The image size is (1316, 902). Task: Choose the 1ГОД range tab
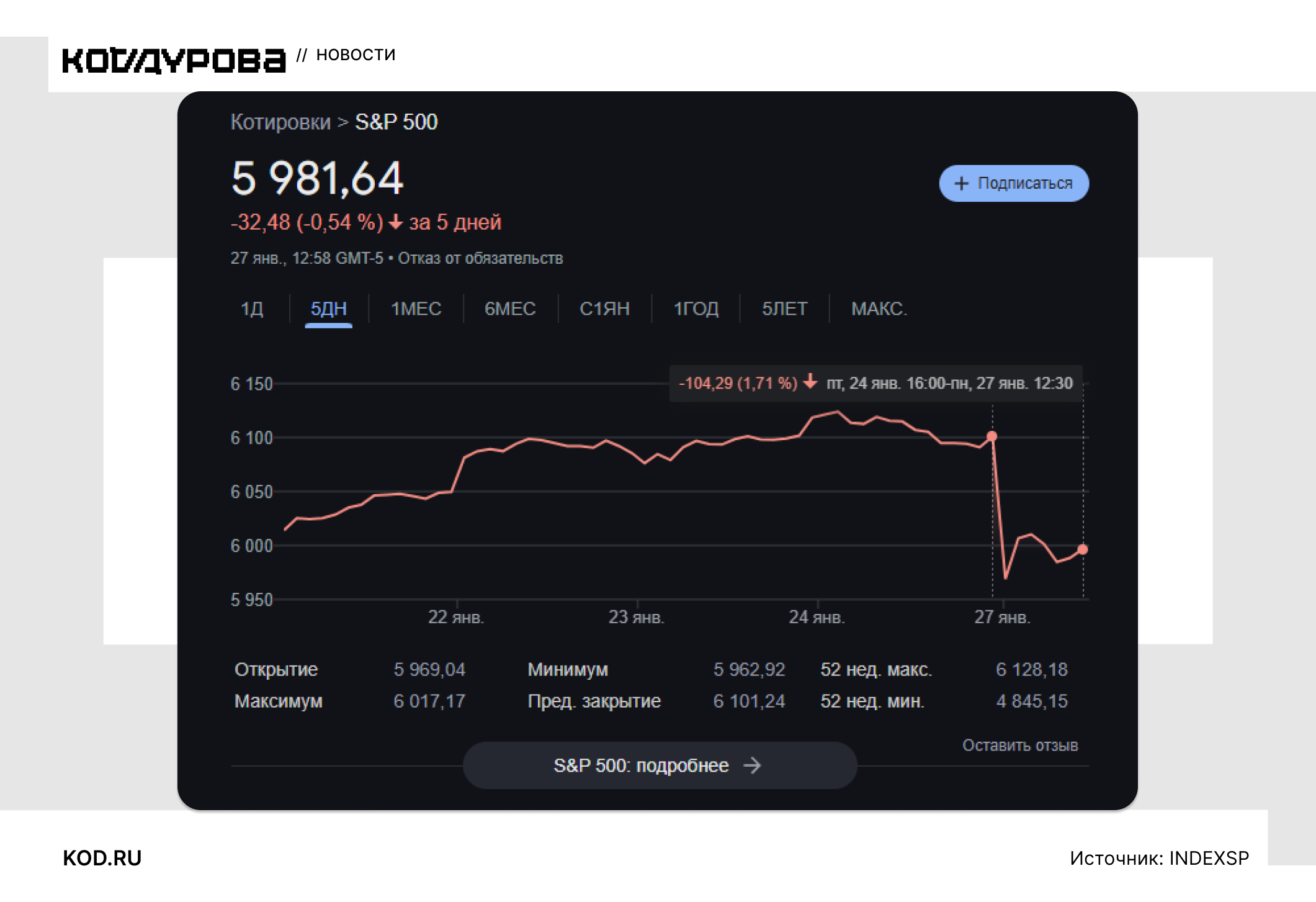click(696, 309)
